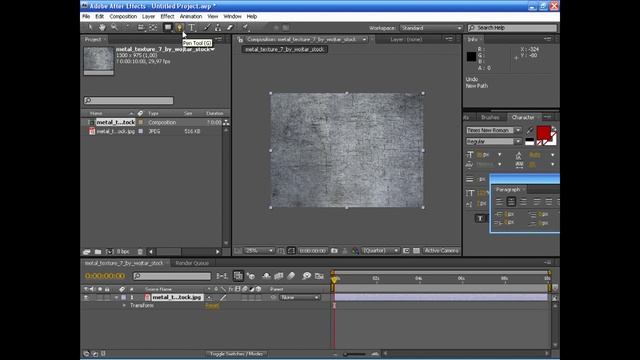The width and height of the screenshot is (640, 360).
Task: Expand the Transform property group
Action: (124, 305)
